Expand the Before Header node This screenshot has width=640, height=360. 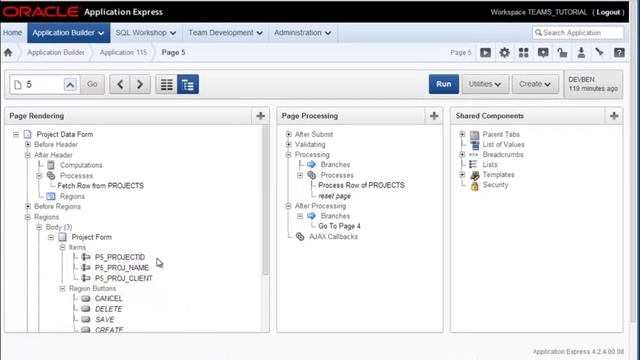28,144
